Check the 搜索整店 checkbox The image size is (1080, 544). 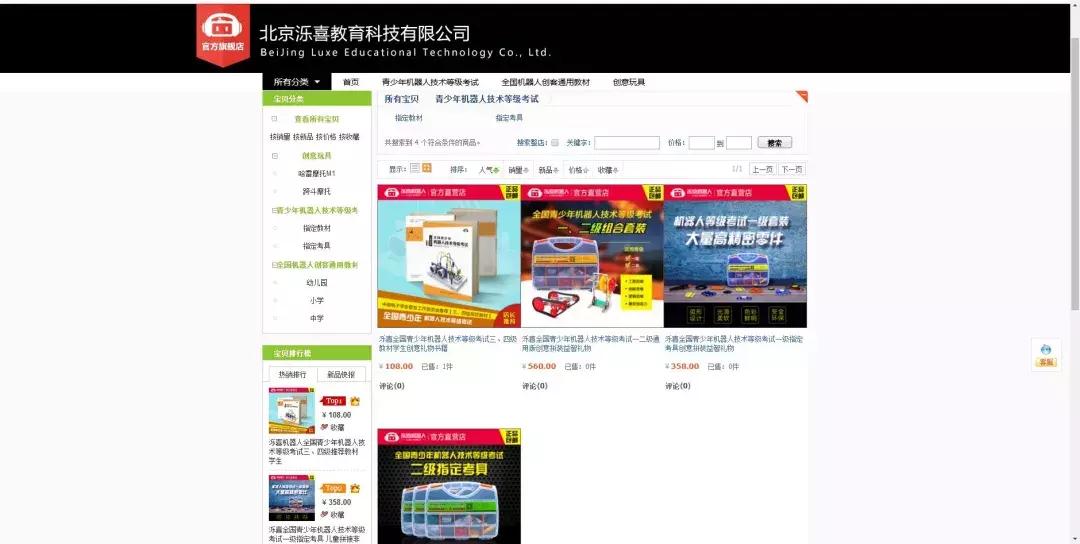pos(554,143)
